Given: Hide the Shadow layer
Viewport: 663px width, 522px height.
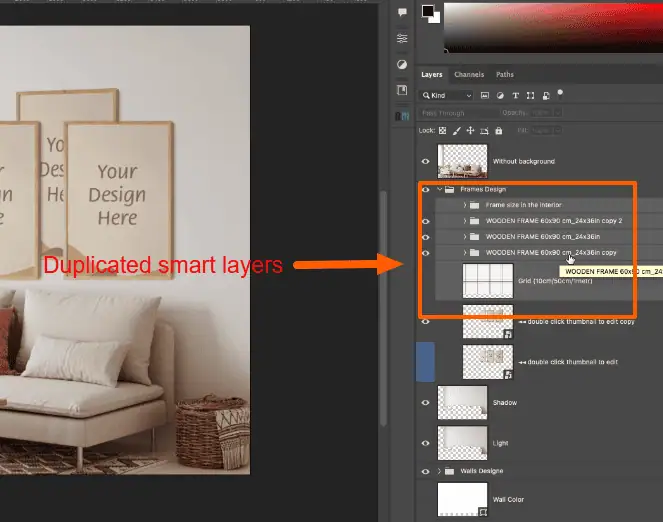Looking at the screenshot, I should [426, 402].
